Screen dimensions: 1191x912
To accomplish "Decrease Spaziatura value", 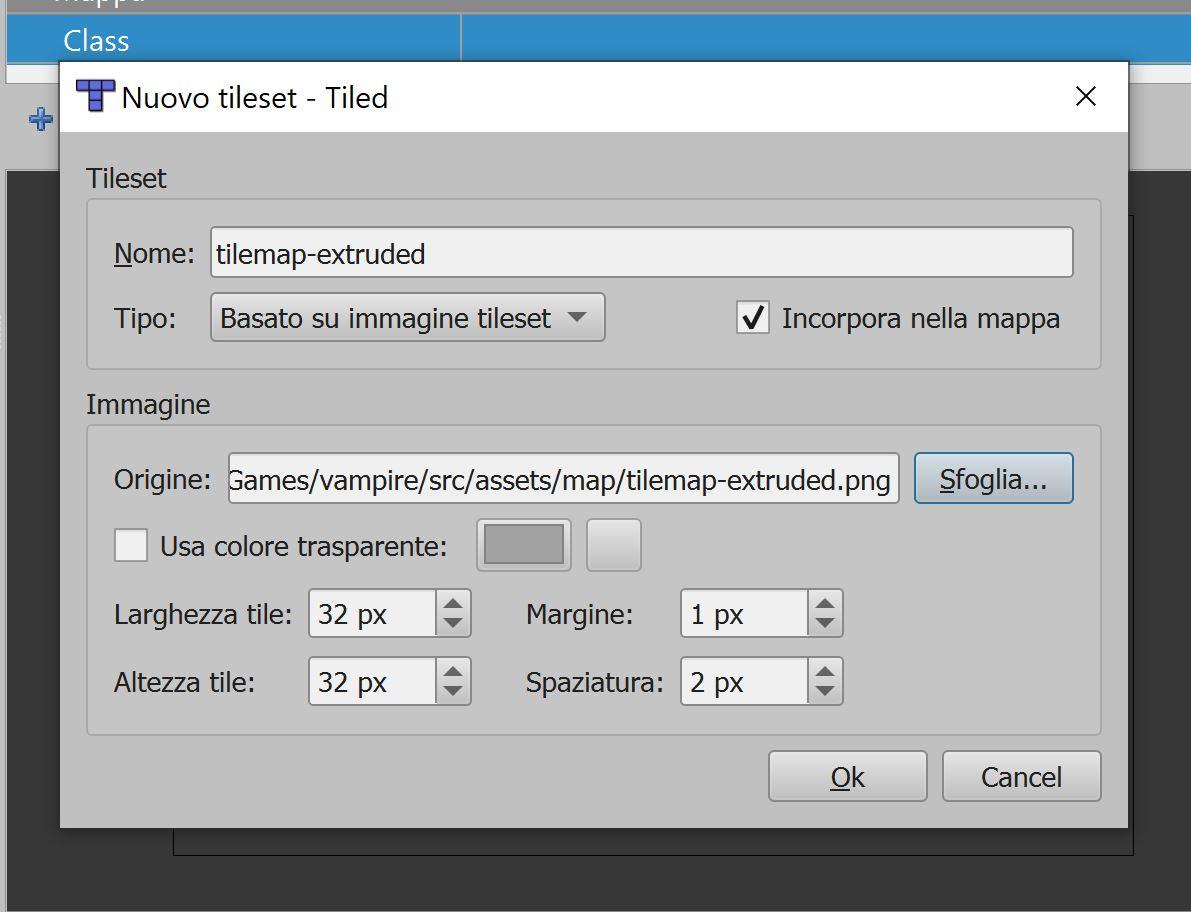I will 825,692.
